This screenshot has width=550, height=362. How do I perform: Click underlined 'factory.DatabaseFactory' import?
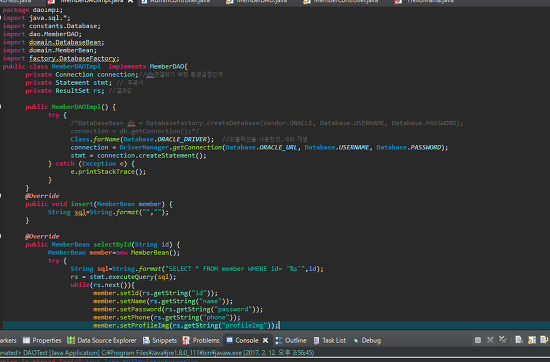point(74,58)
